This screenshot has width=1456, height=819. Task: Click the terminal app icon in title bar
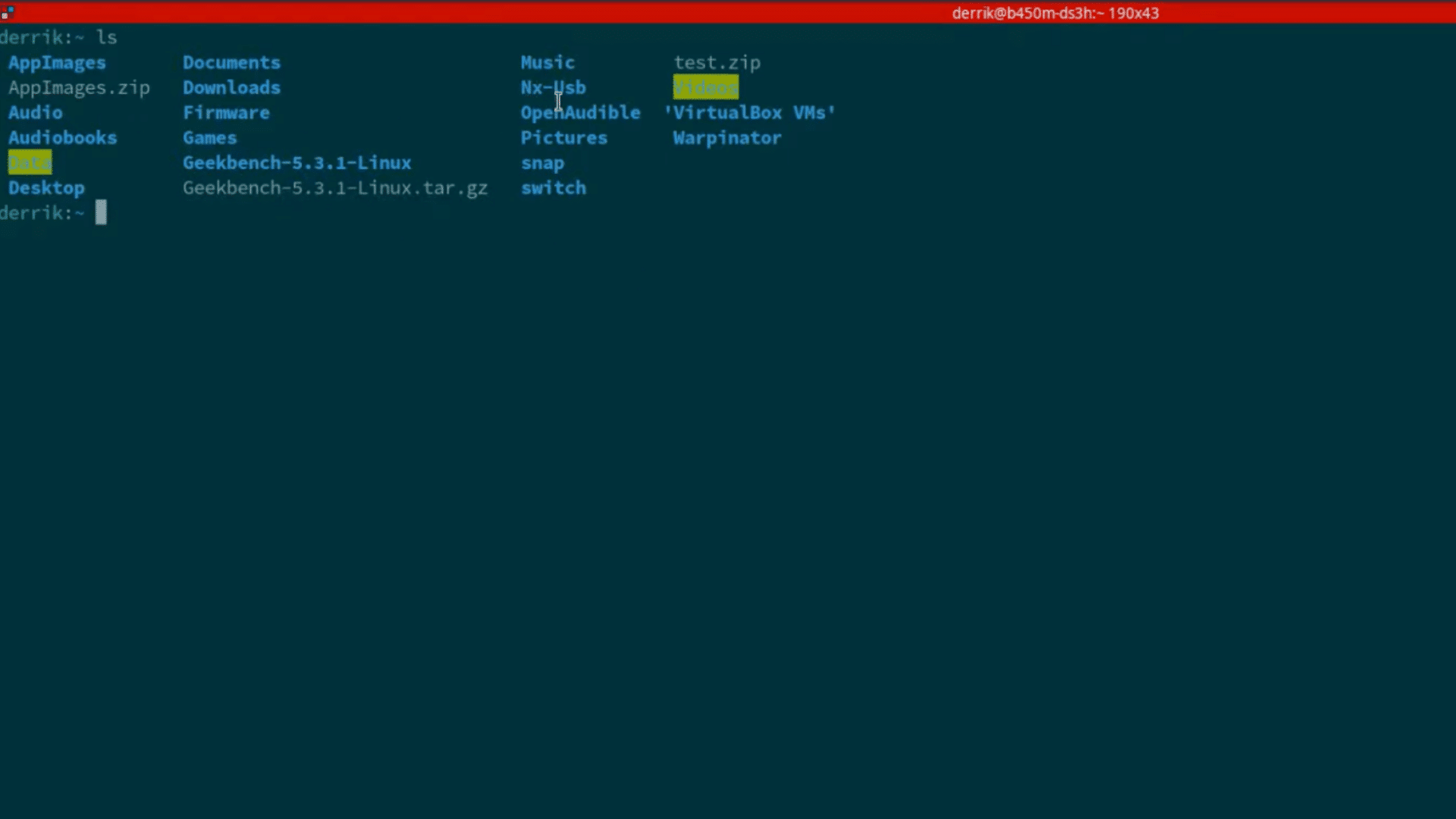click(8, 11)
